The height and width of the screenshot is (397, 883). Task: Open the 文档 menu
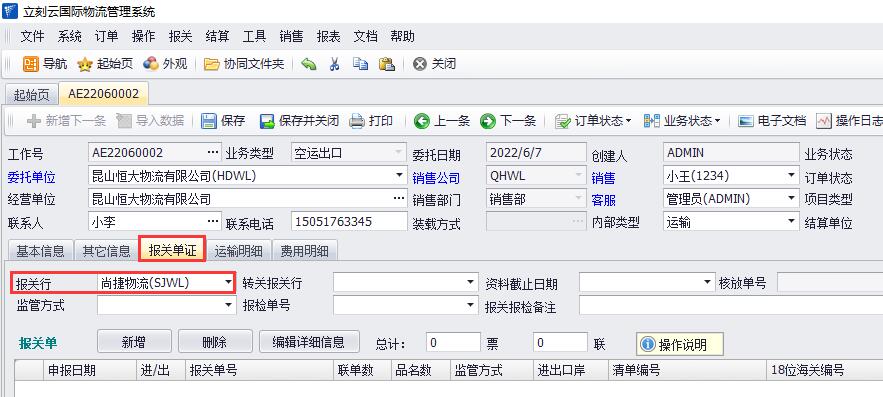365,37
